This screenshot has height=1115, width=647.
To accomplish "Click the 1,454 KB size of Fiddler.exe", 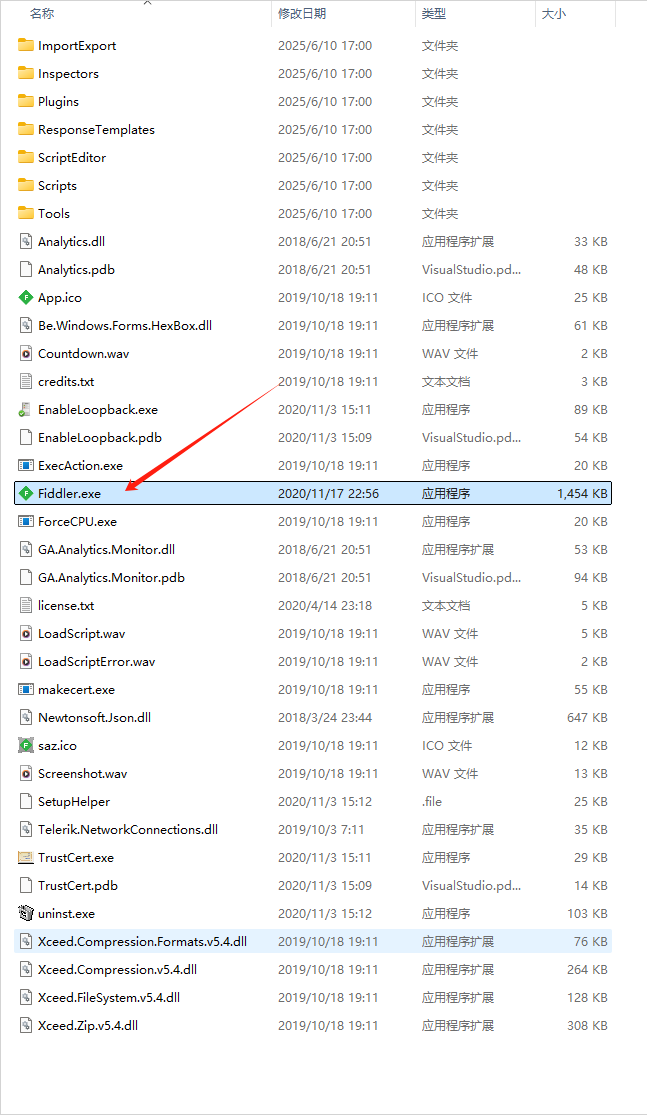I will pyautogui.click(x=582, y=494).
